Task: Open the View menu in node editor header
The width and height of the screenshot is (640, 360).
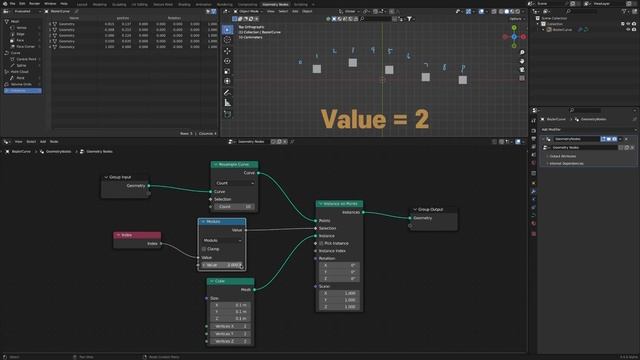Action: [x=18, y=142]
